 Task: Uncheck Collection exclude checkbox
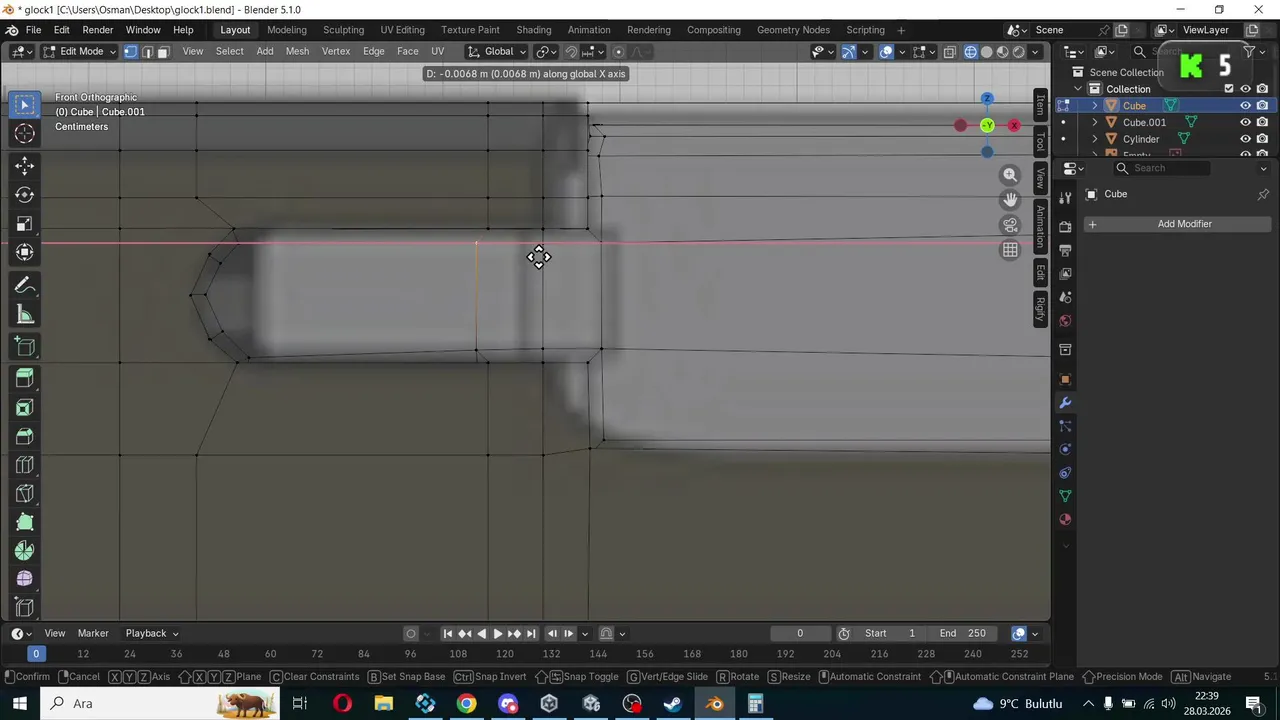point(1229,89)
